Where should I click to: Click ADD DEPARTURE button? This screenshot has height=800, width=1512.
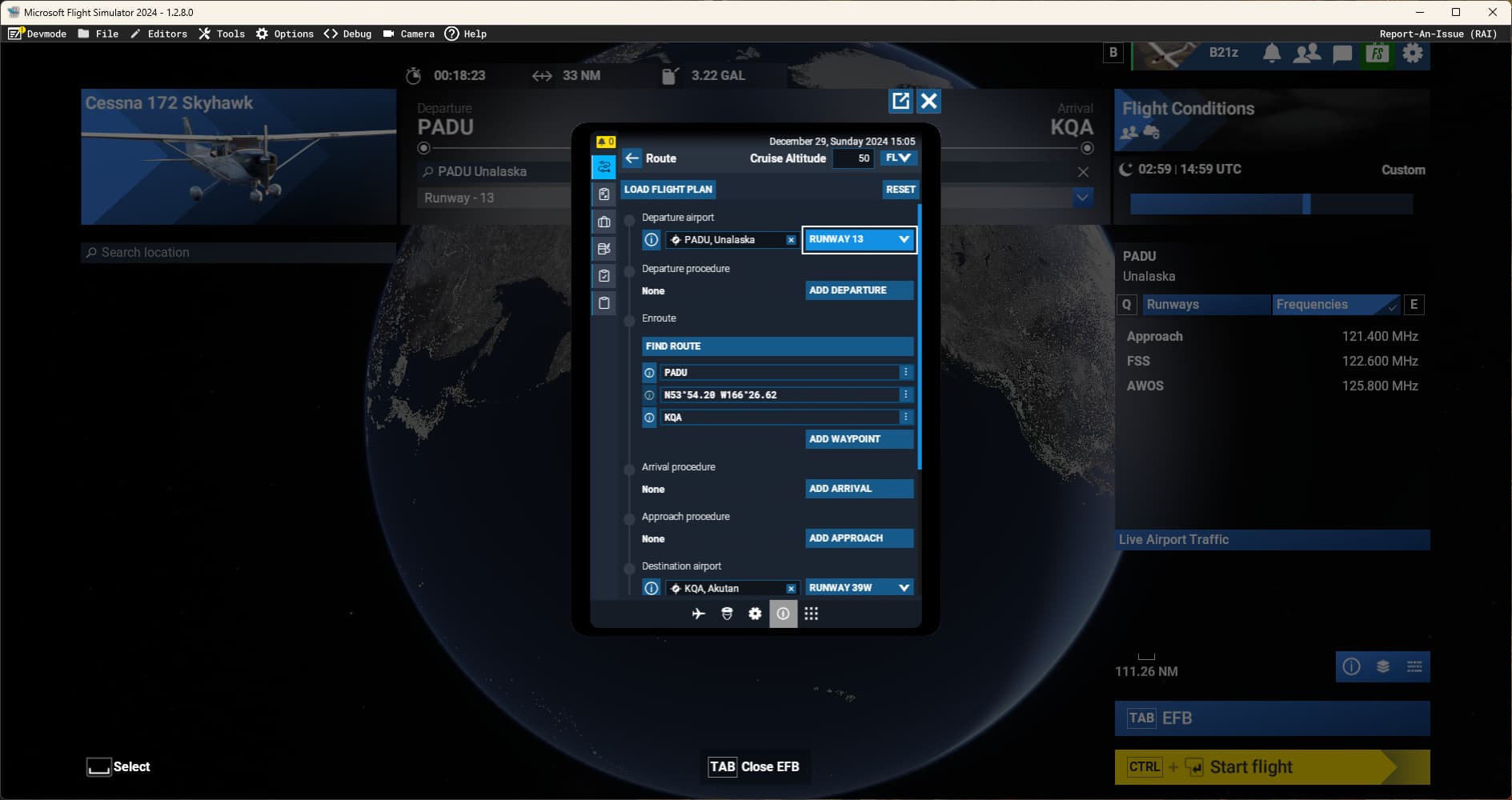859,290
